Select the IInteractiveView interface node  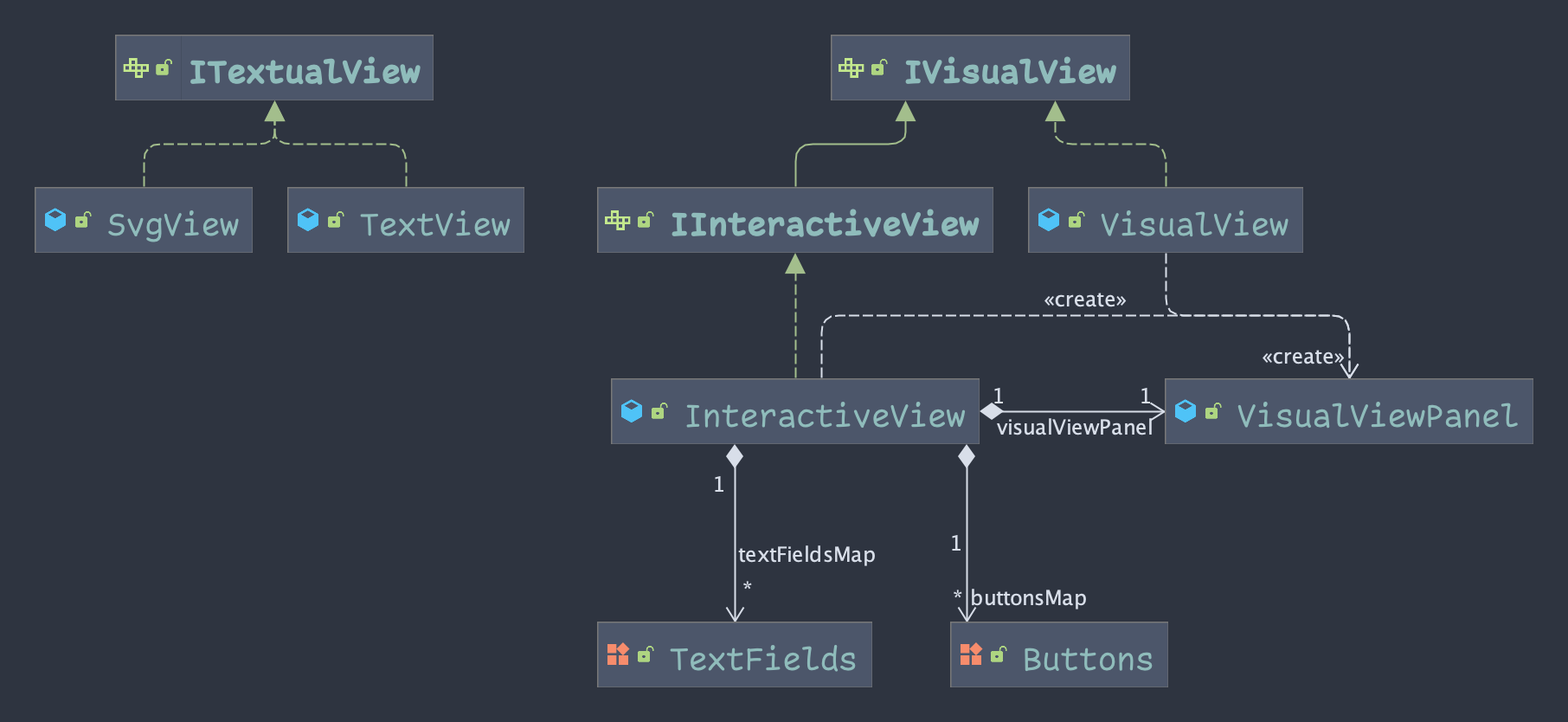point(795,220)
